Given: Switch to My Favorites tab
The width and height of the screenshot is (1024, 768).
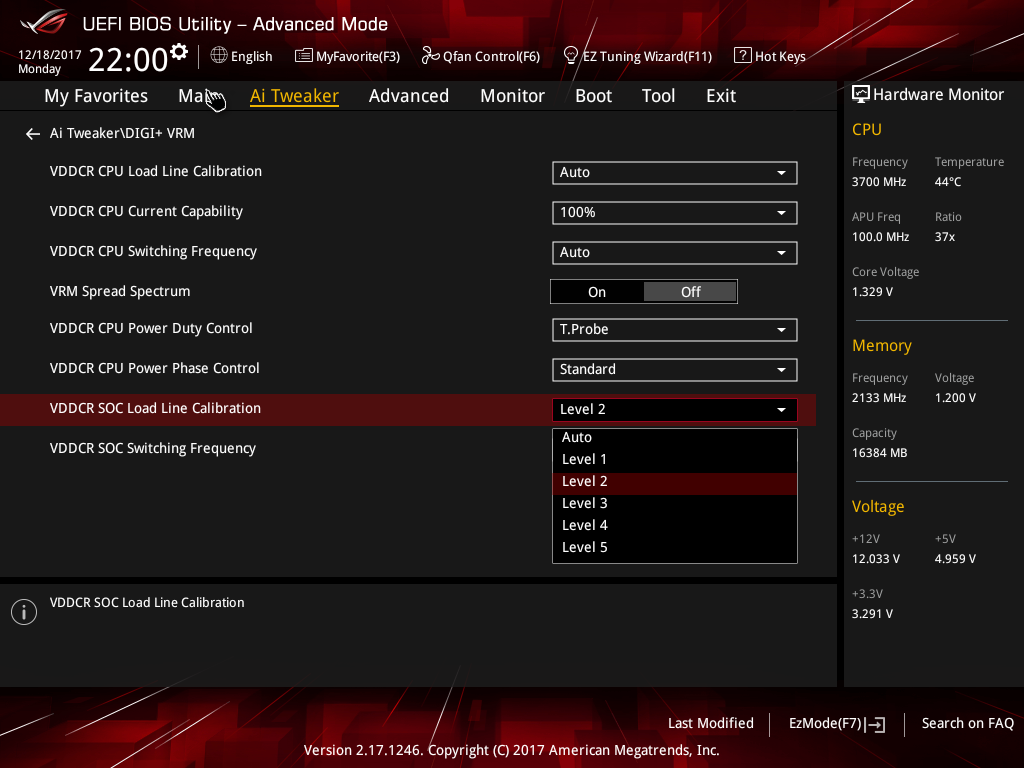Looking at the screenshot, I should 96,96.
